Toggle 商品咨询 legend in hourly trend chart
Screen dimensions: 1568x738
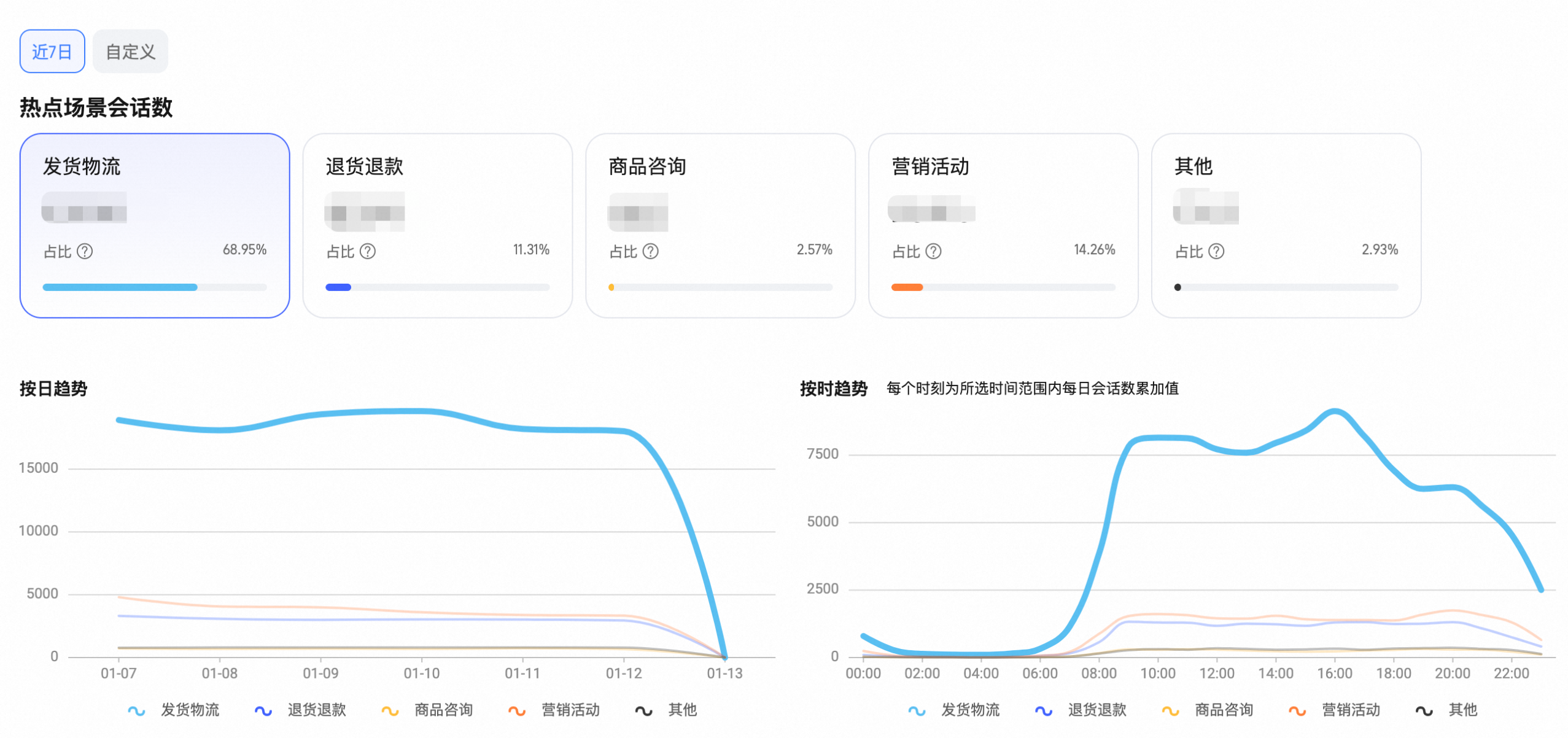(1208, 710)
